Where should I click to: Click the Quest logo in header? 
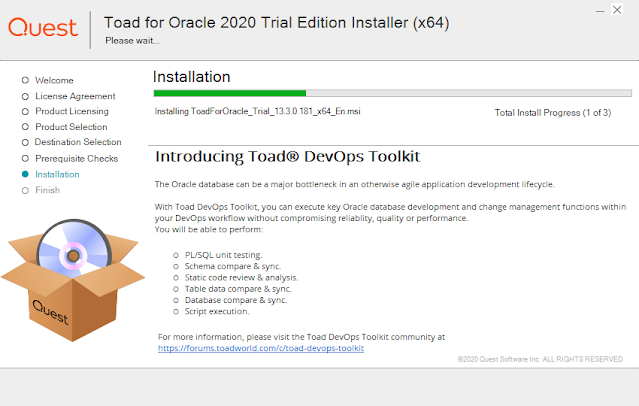(x=43, y=28)
